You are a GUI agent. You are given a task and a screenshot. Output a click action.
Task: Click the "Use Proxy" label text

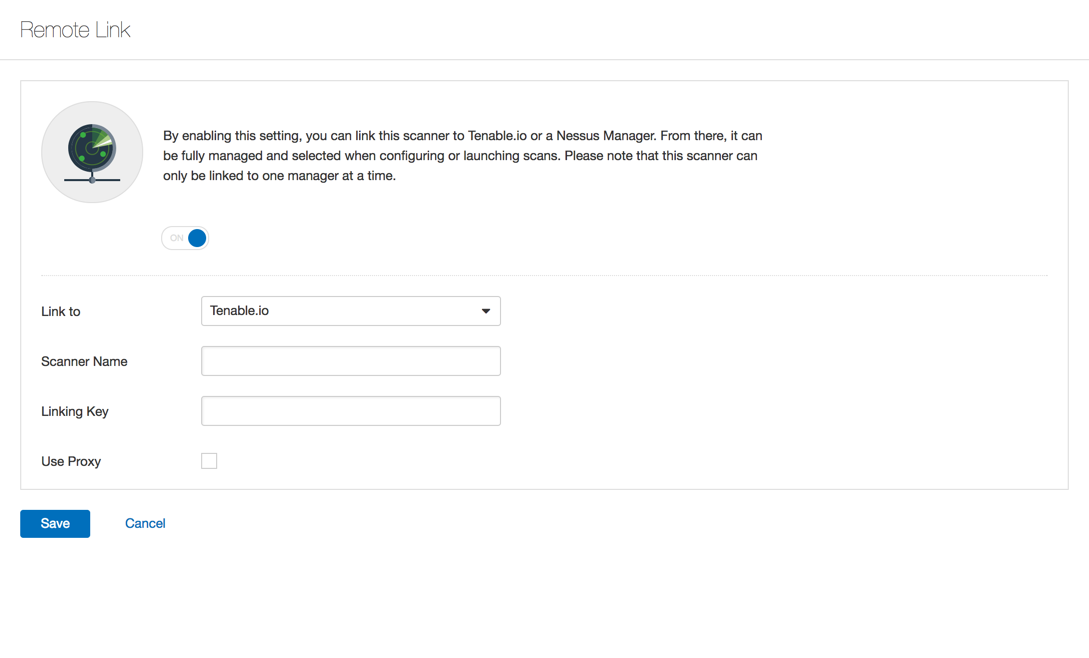click(x=71, y=462)
